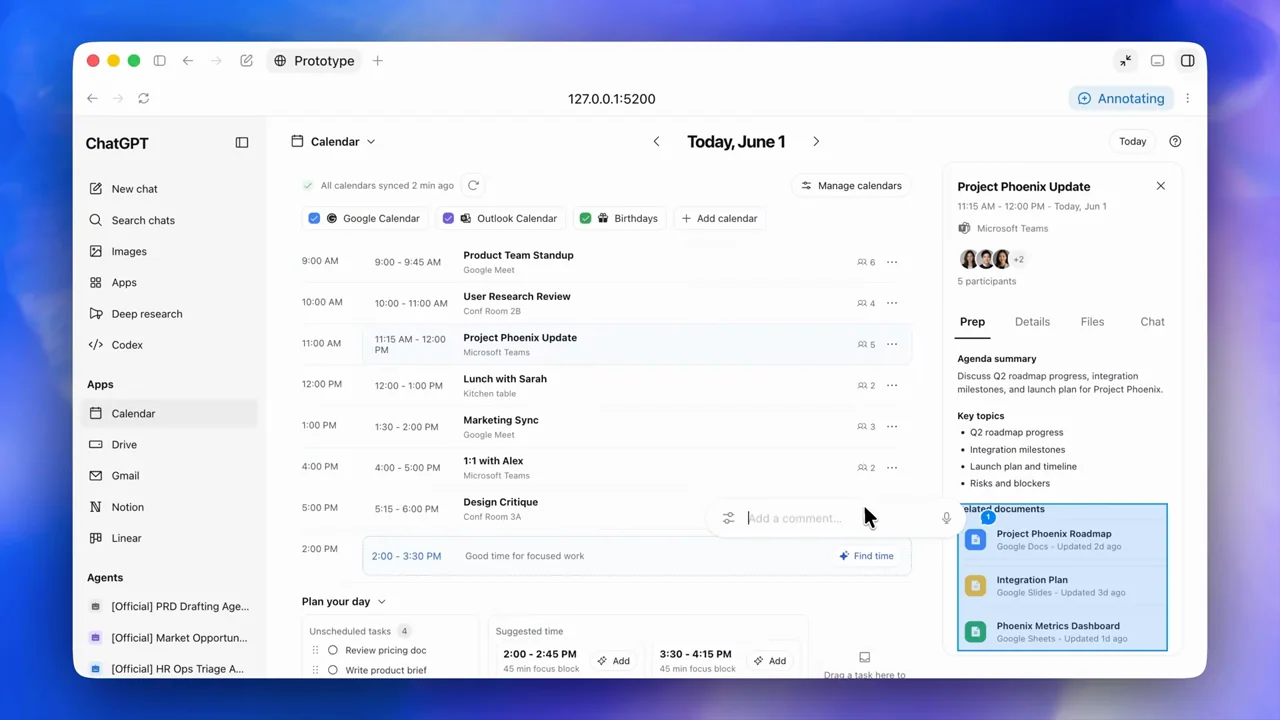Click the compose pencil icon beside the Prototype tab
The width and height of the screenshot is (1280, 720).
click(x=246, y=61)
